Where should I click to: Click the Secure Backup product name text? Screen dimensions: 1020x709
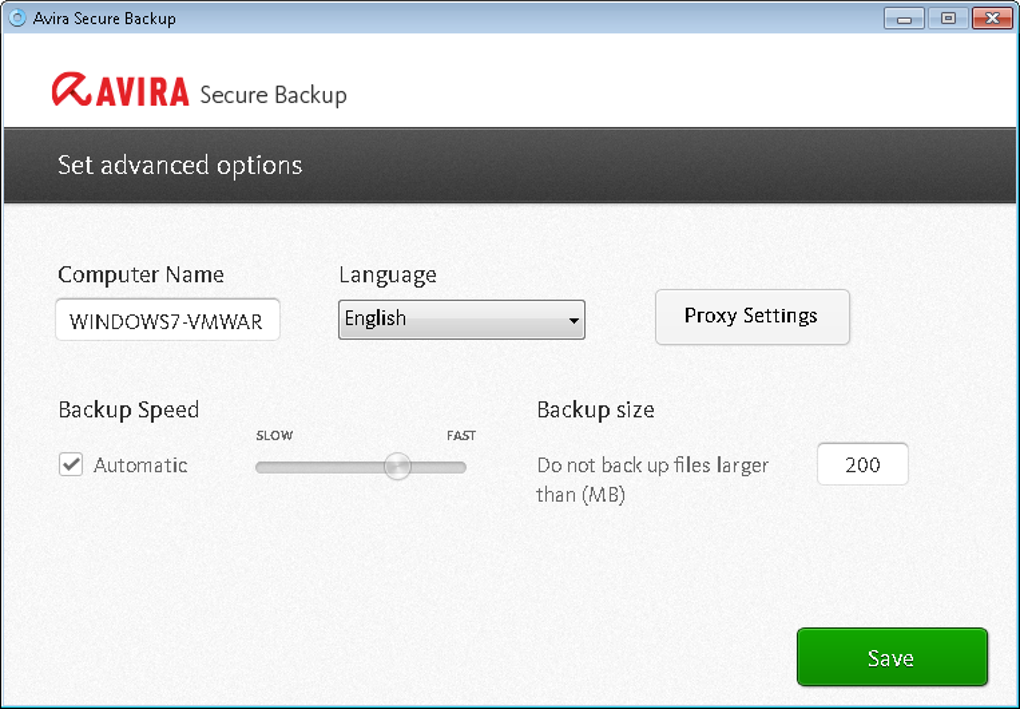273,95
